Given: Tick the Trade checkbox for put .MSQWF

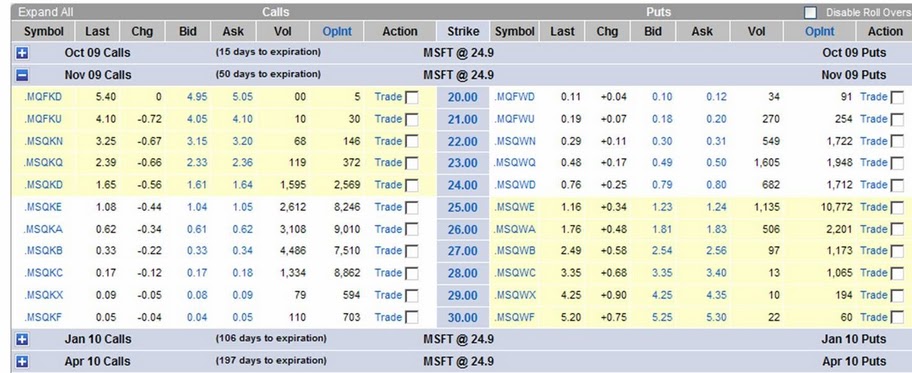Looking at the screenshot, I should coord(897,318).
